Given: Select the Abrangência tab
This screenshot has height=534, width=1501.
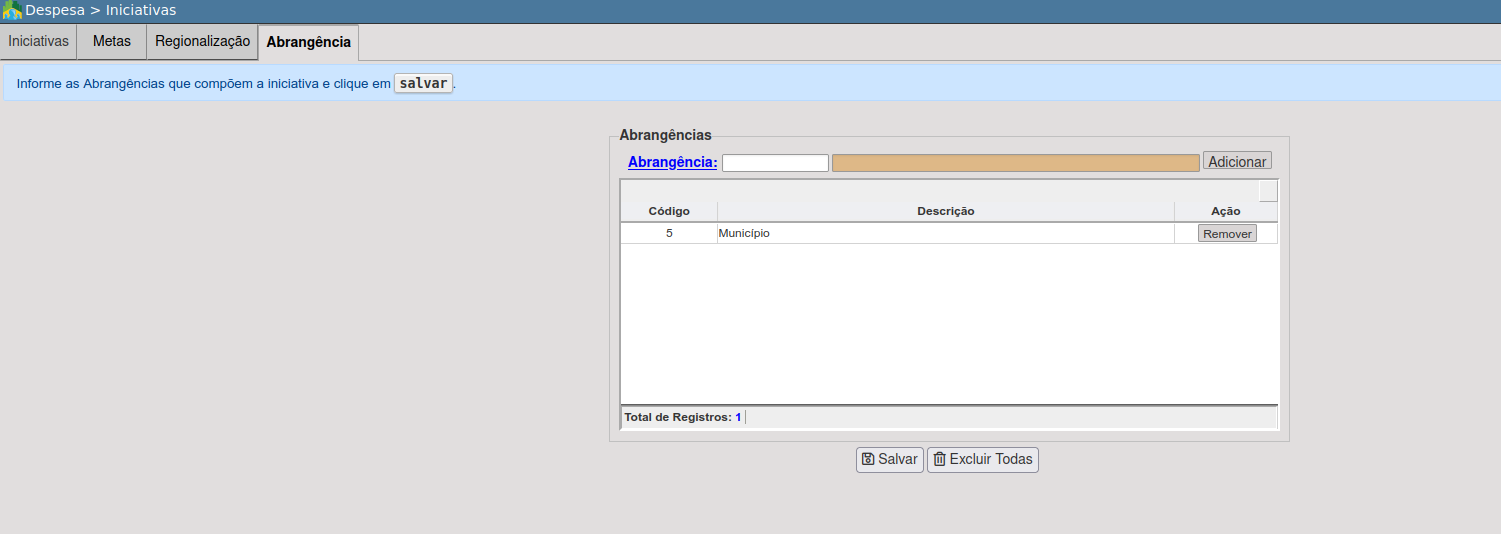Looking at the screenshot, I should click(308, 43).
